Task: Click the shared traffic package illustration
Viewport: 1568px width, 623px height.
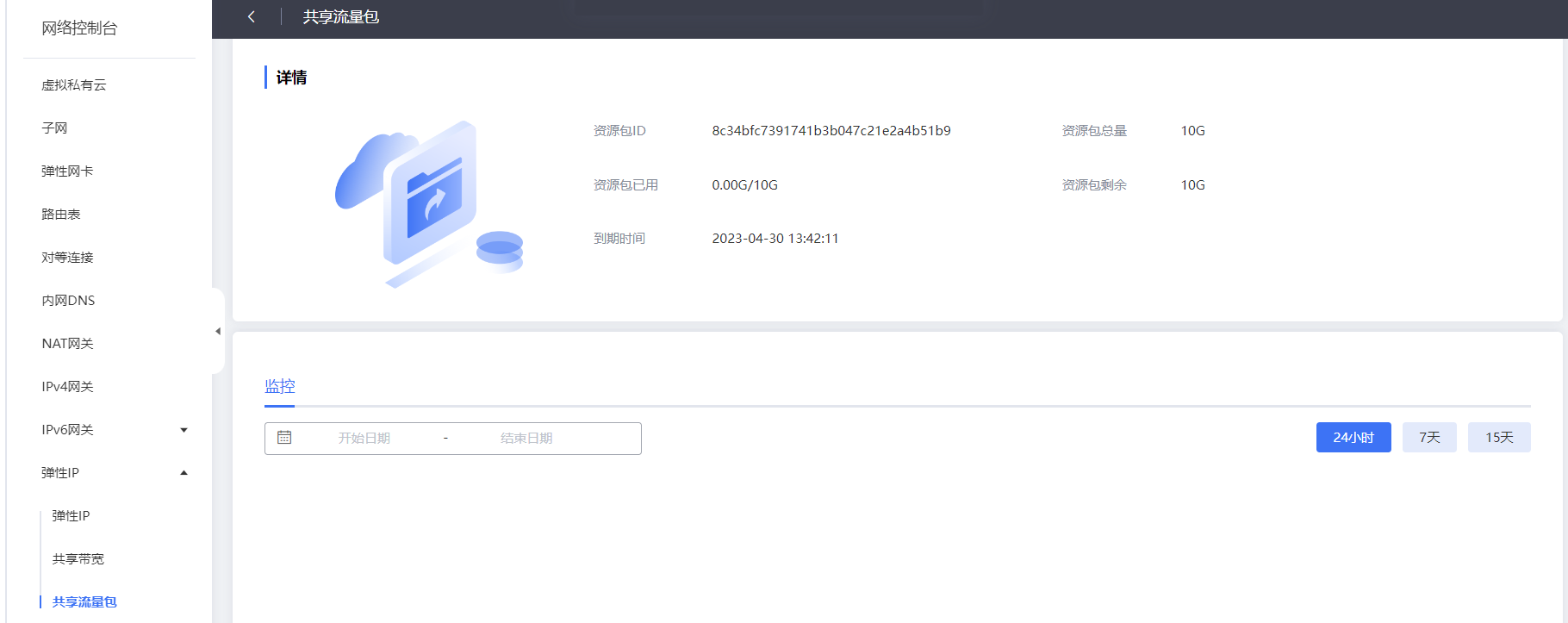Action: click(x=429, y=204)
